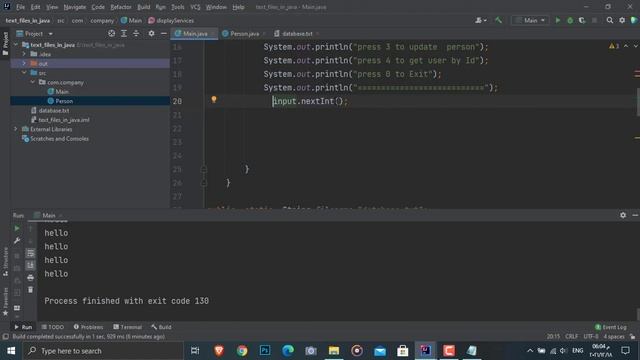This screenshot has height=360, width=640.
Task: Click the displayServices breadcrumb
Action: tap(171, 20)
